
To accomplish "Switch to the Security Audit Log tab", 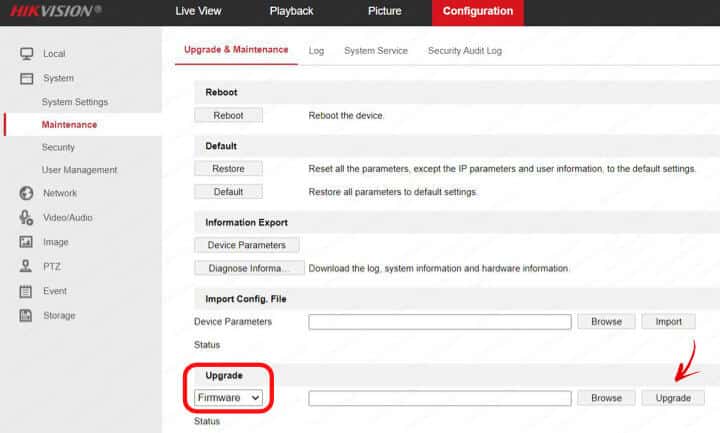I will click(464, 50).
